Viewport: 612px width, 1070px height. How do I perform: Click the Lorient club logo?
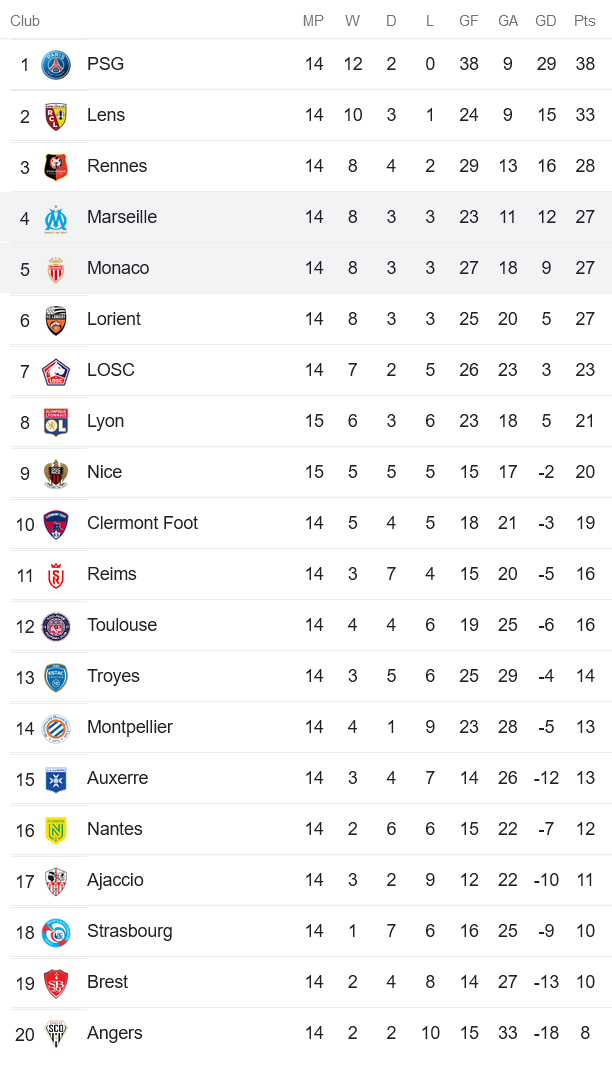click(56, 320)
